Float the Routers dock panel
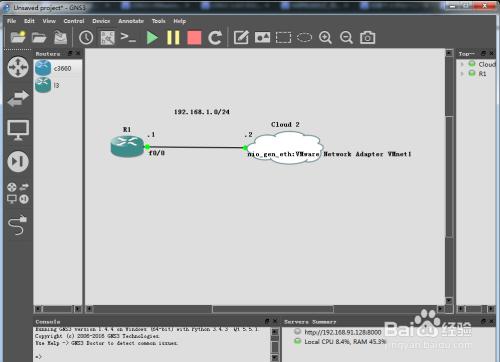This screenshot has width=500, height=362. 70,53
